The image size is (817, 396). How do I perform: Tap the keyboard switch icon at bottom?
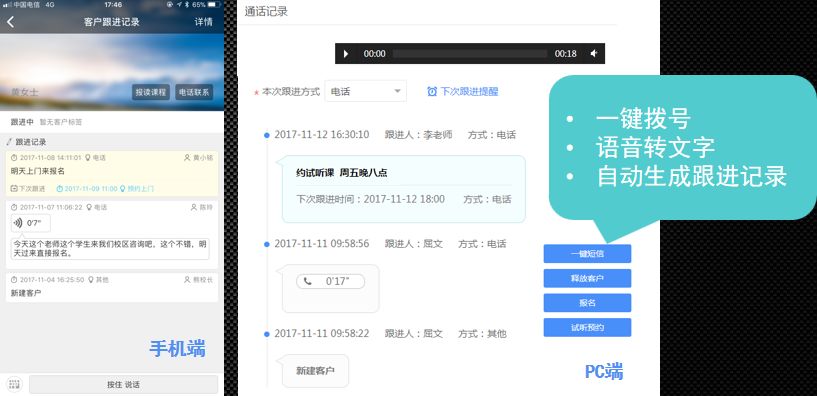click(x=14, y=385)
